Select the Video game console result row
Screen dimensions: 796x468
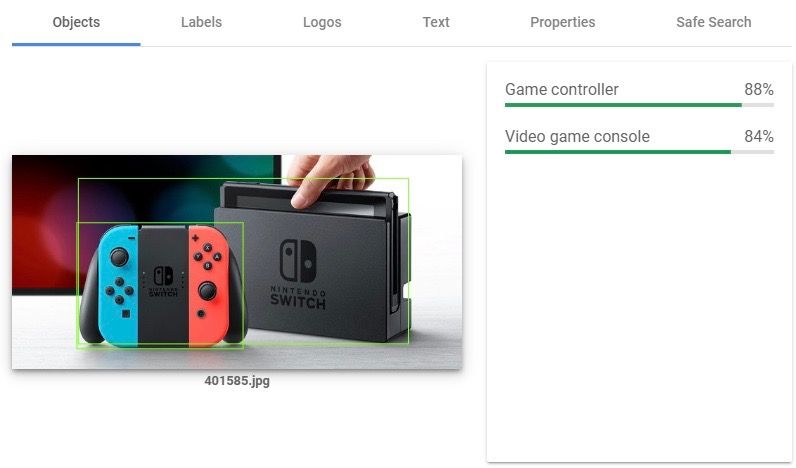[x=639, y=141]
